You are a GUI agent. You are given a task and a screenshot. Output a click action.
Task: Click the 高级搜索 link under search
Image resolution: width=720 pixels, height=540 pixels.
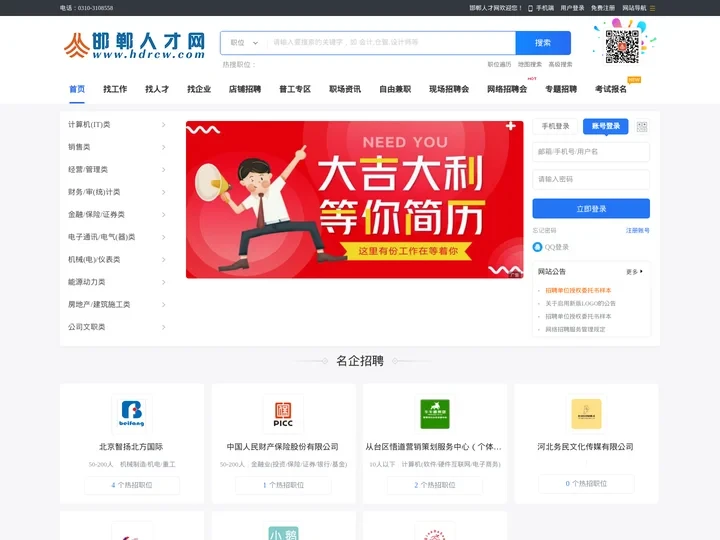point(560,65)
